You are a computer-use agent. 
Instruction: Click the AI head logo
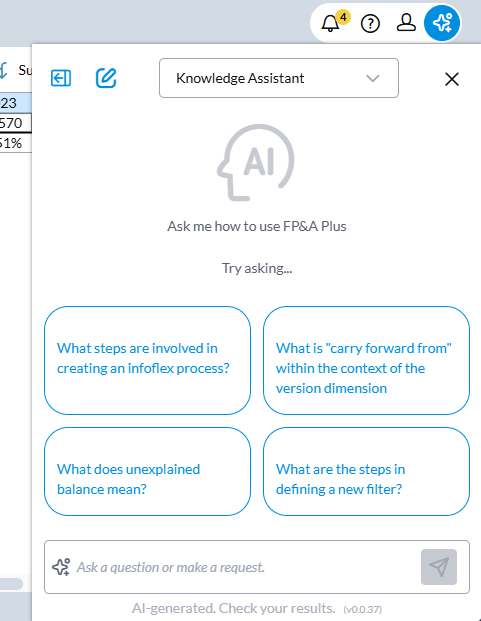(256, 162)
